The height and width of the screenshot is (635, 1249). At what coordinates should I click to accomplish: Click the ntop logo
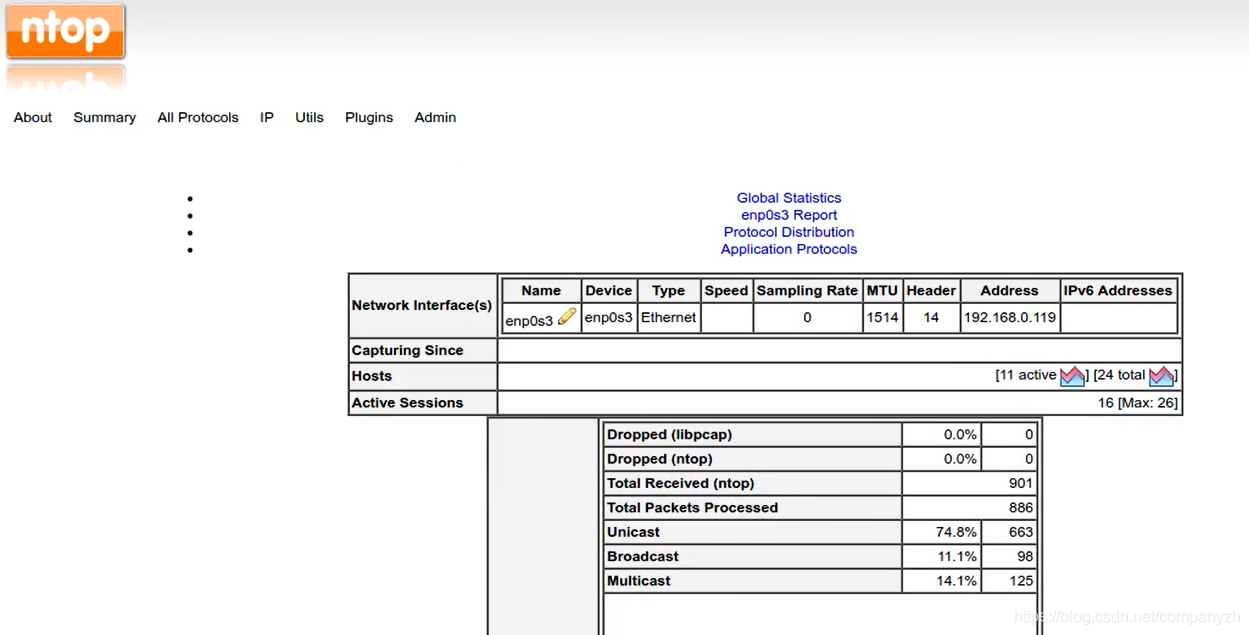tap(65, 32)
